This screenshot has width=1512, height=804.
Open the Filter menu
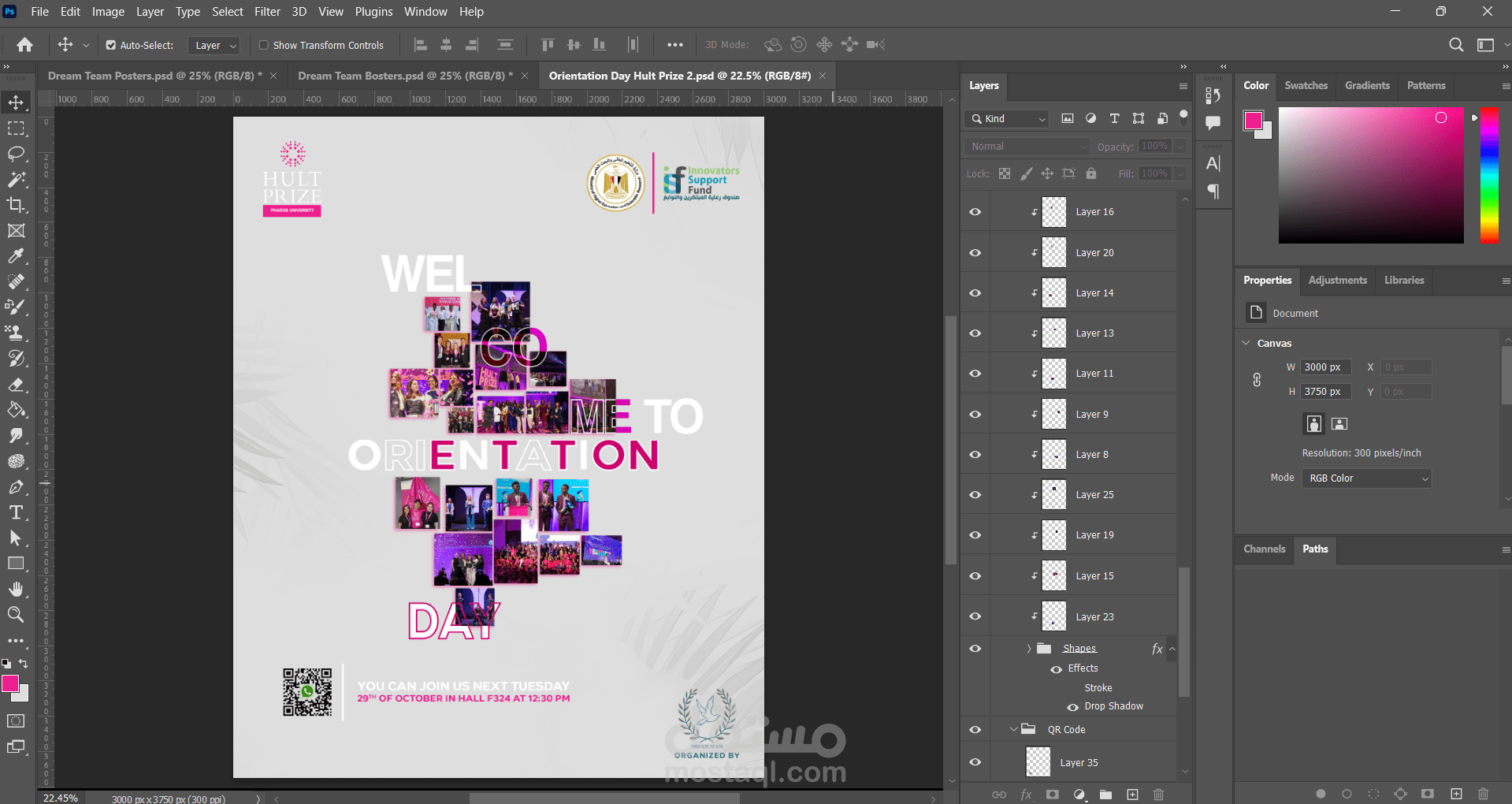[x=267, y=12]
